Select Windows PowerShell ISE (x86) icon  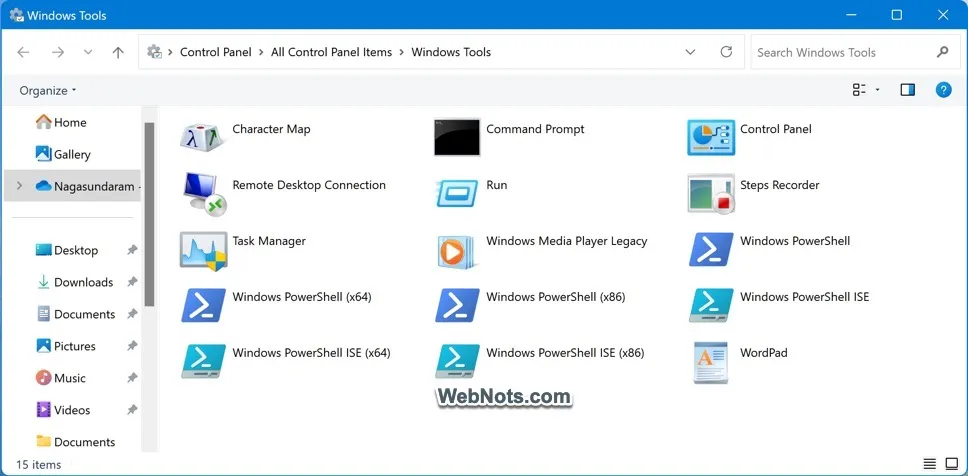click(457, 361)
